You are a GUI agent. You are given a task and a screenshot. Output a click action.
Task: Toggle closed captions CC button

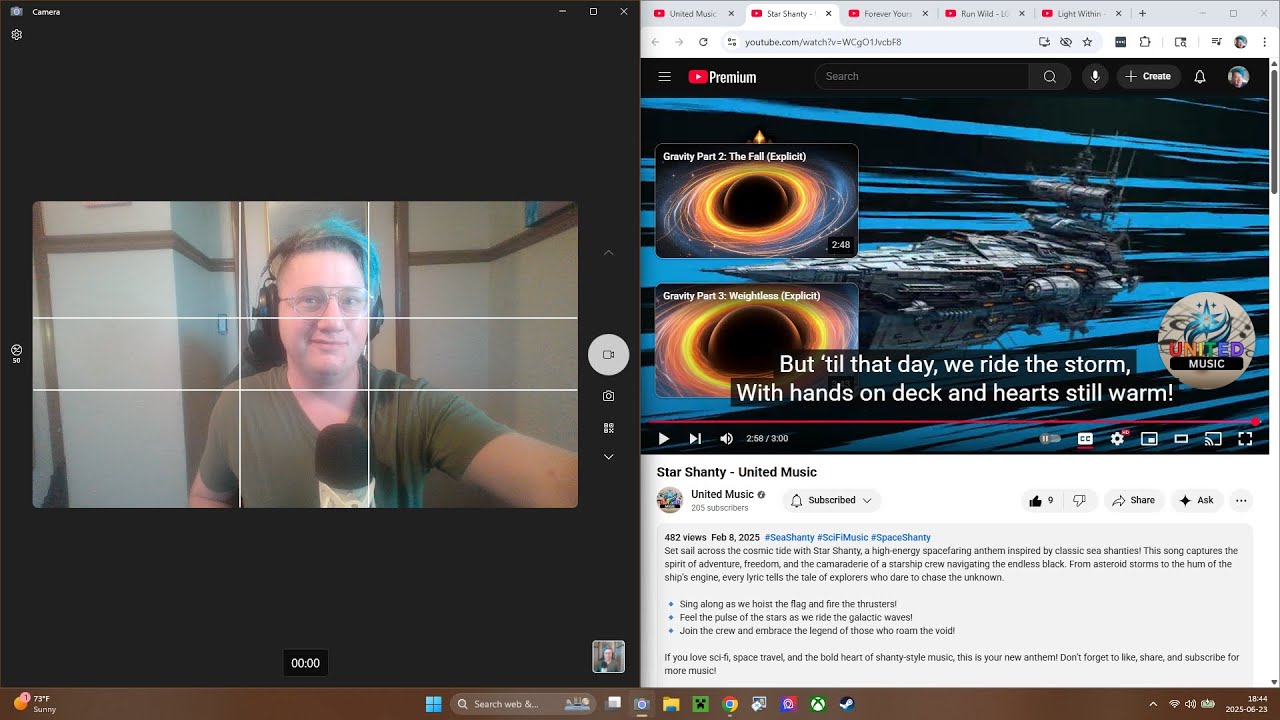(1085, 438)
